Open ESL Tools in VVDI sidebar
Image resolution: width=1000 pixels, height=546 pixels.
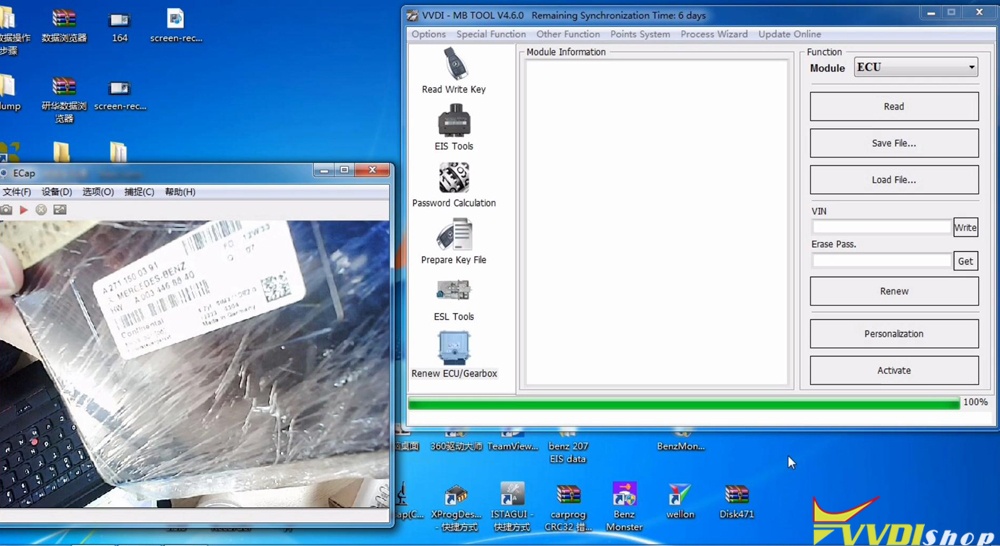(453, 298)
